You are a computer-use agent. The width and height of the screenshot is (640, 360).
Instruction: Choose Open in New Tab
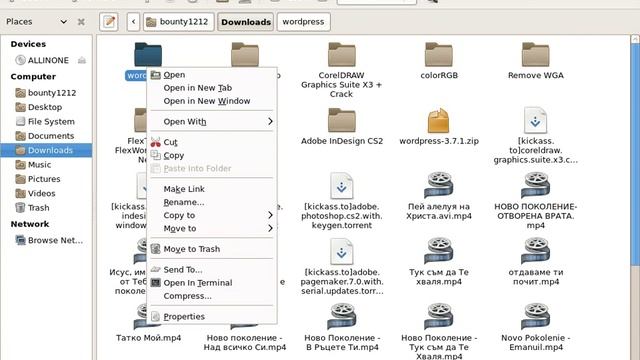(x=212, y=88)
